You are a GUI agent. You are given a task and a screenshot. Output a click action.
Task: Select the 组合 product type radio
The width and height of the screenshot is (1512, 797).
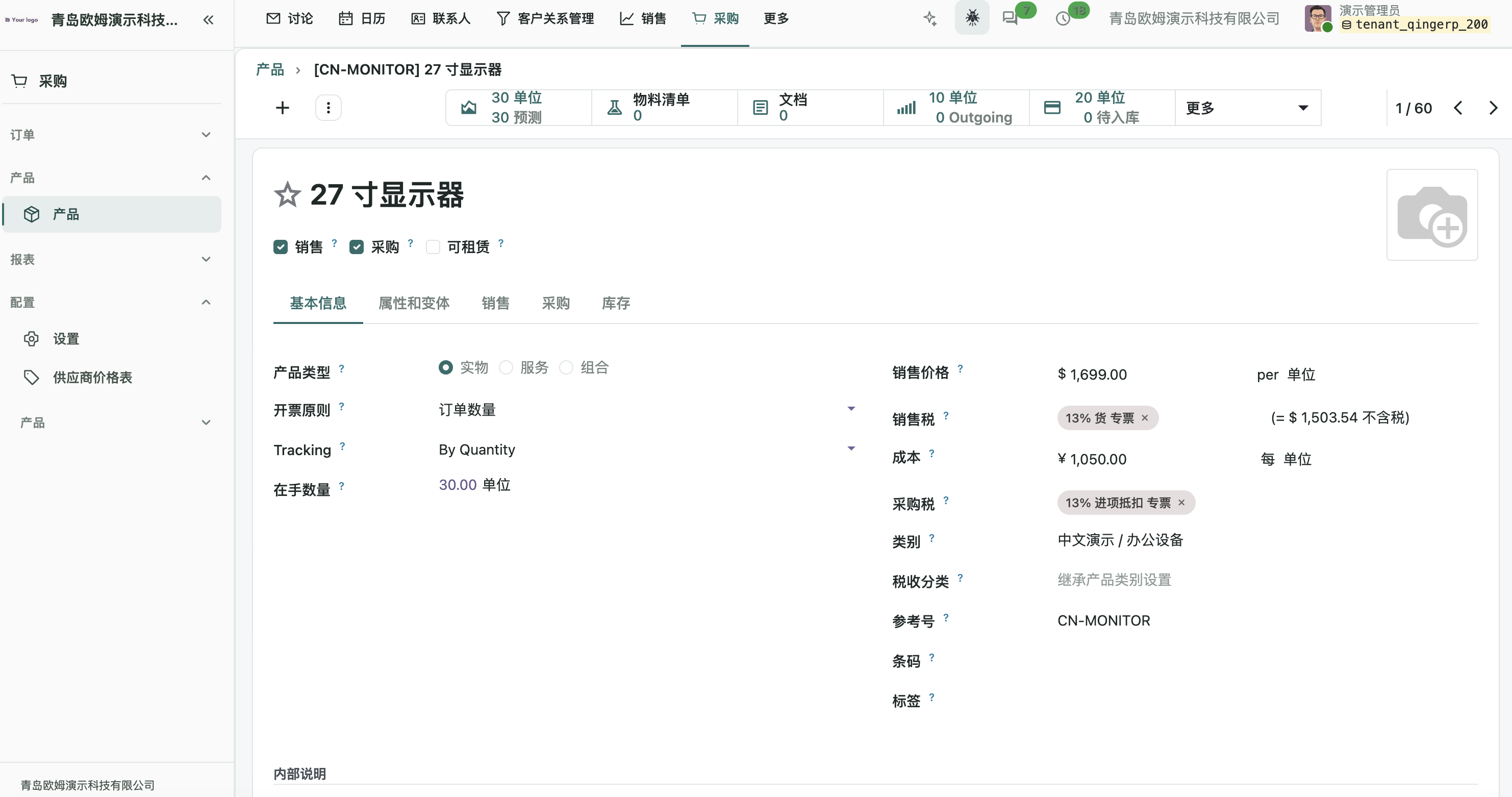click(x=566, y=367)
